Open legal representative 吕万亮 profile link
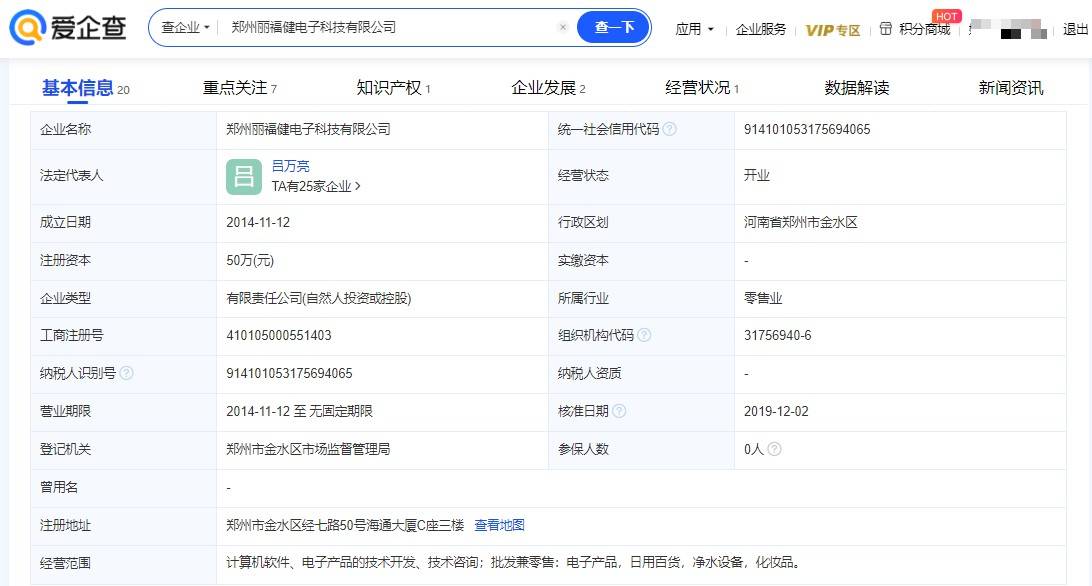 pos(291,166)
